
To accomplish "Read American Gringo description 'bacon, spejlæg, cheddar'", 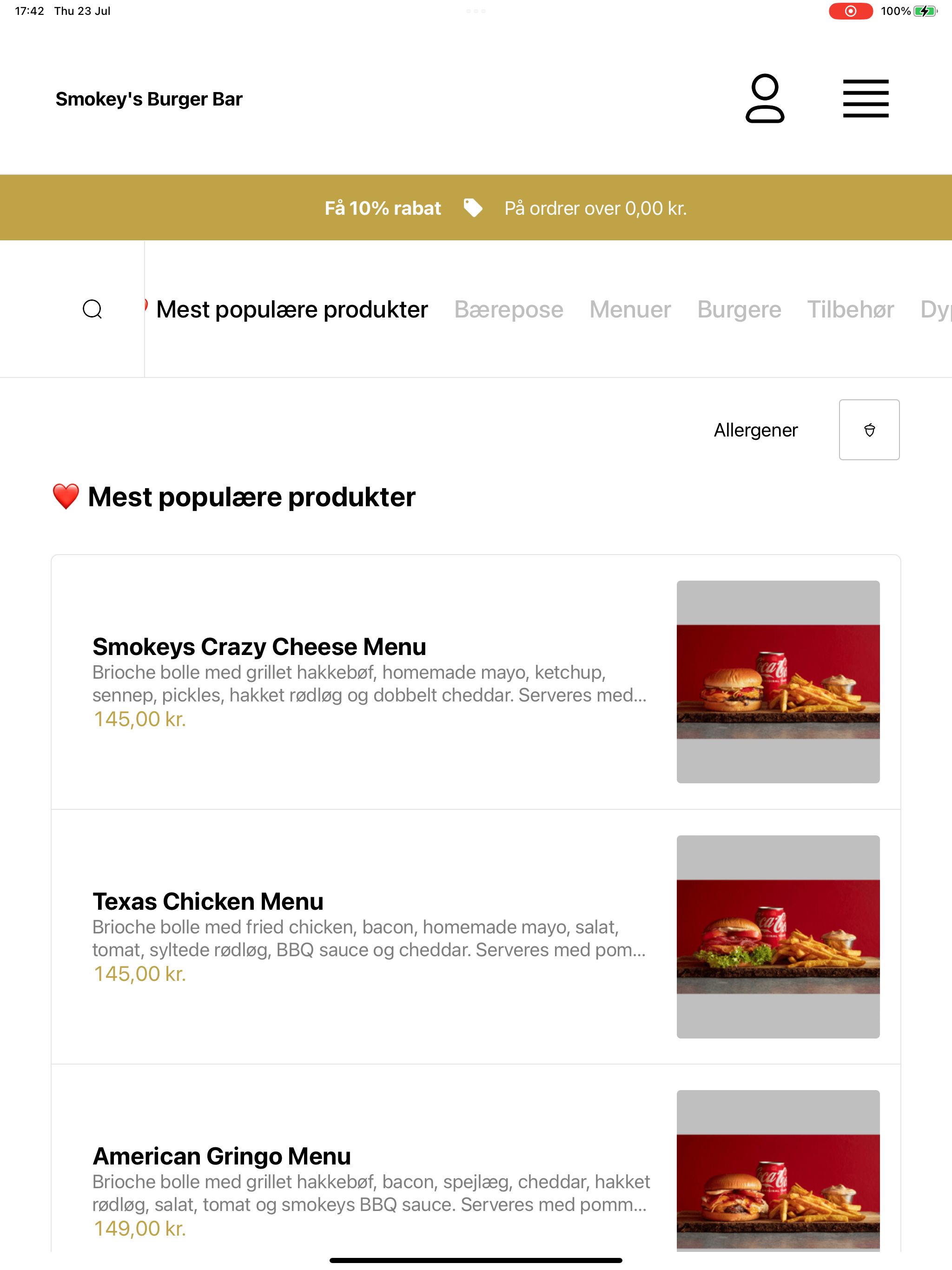I will 486,1182.
